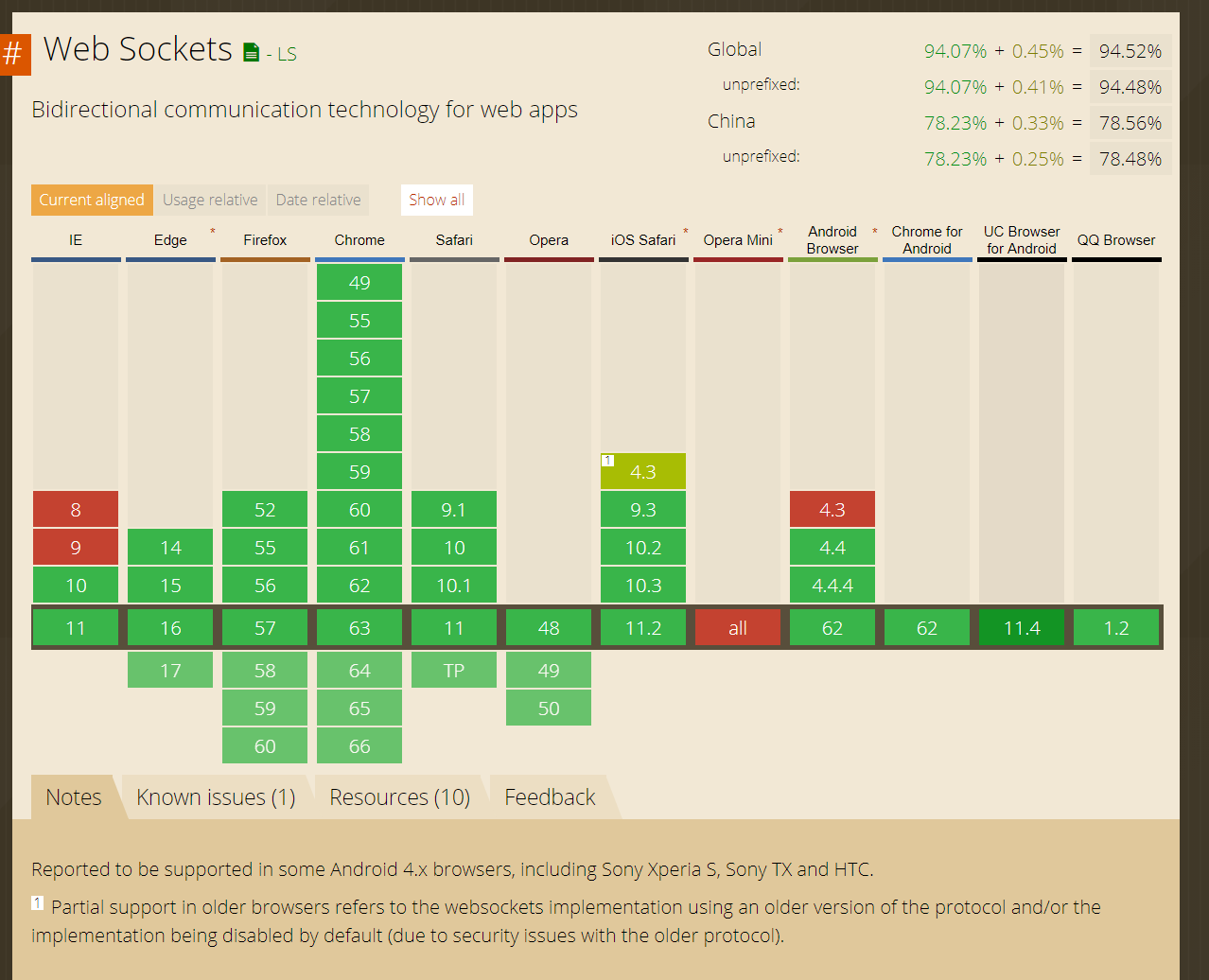Click the asterisk next to Firefox header
This screenshot has height=980, width=1209.
213,230
